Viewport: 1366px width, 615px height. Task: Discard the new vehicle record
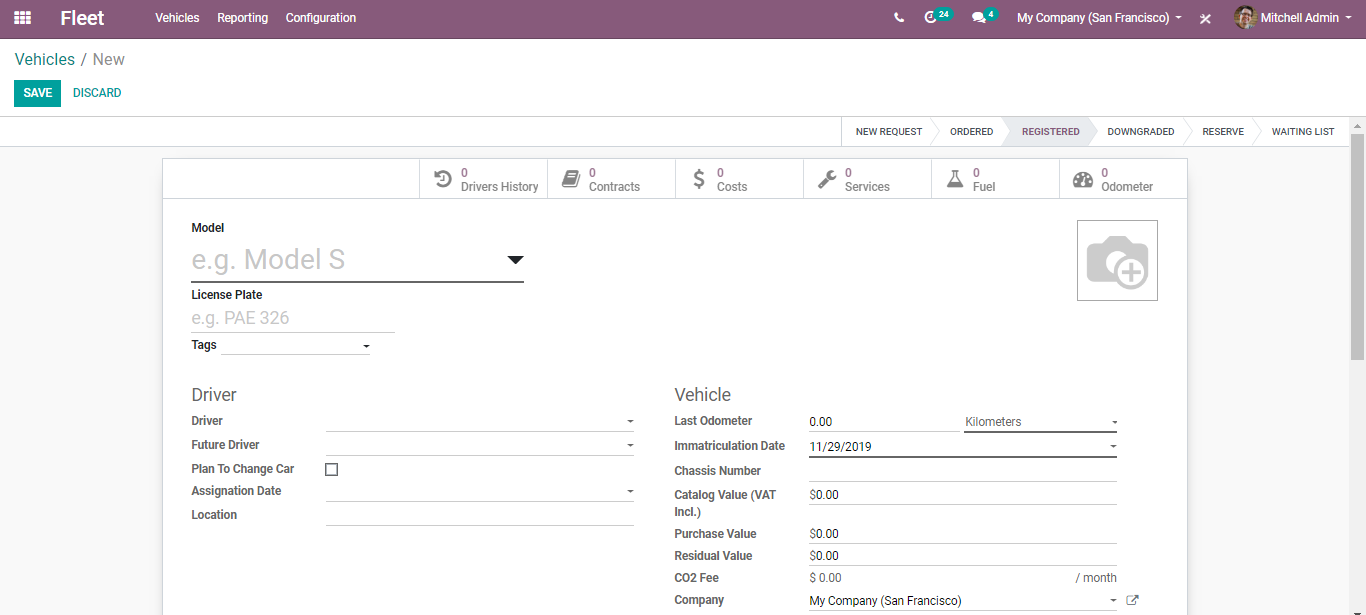tap(97, 93)
